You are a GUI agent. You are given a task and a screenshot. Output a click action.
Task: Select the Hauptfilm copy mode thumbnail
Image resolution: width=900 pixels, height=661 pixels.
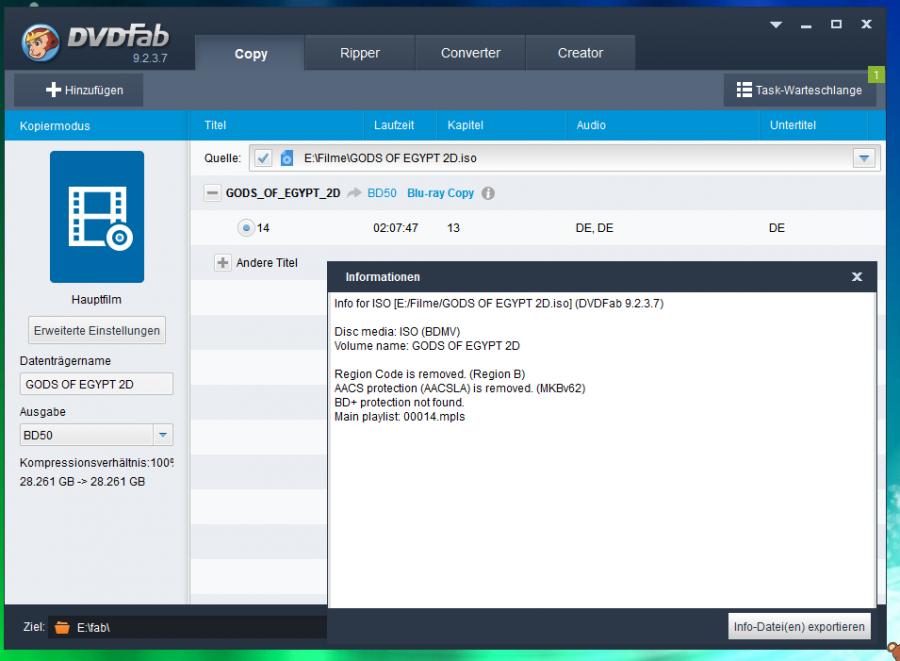96,217
